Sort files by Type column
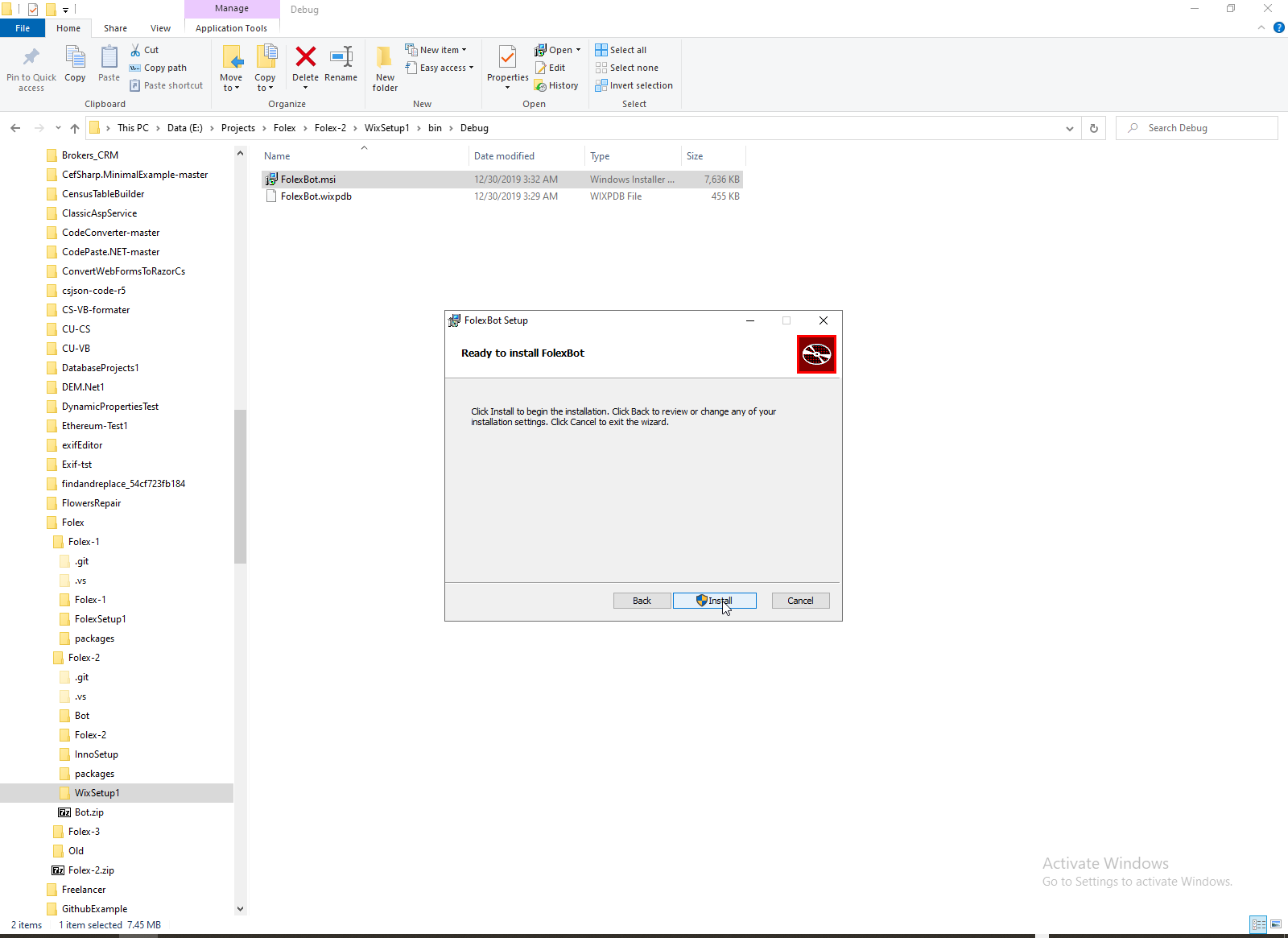The width and height of the screenshot is (1288, 938). coord(633,156)
